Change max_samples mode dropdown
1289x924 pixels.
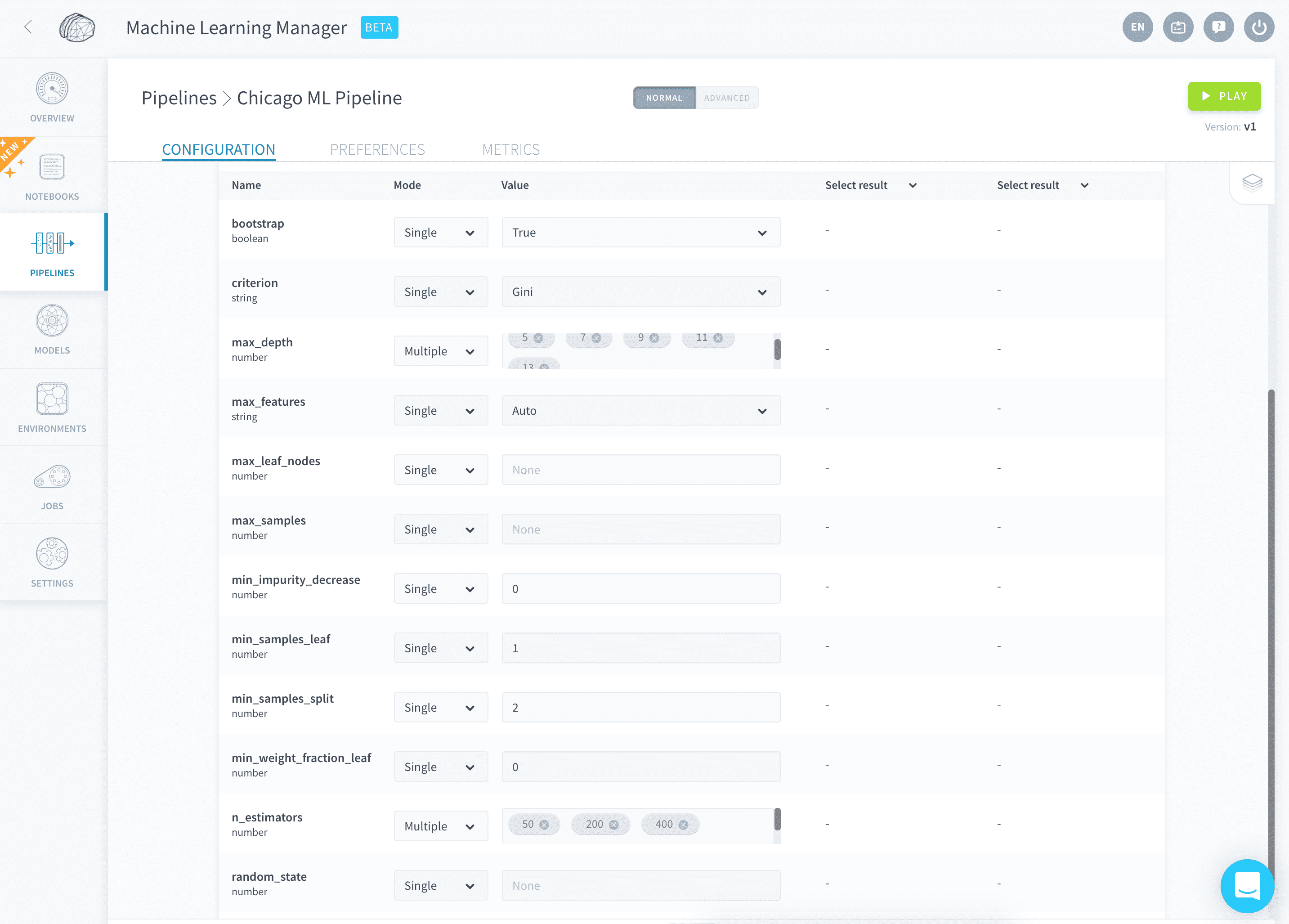pyautogui.click(x=440, y=529)
